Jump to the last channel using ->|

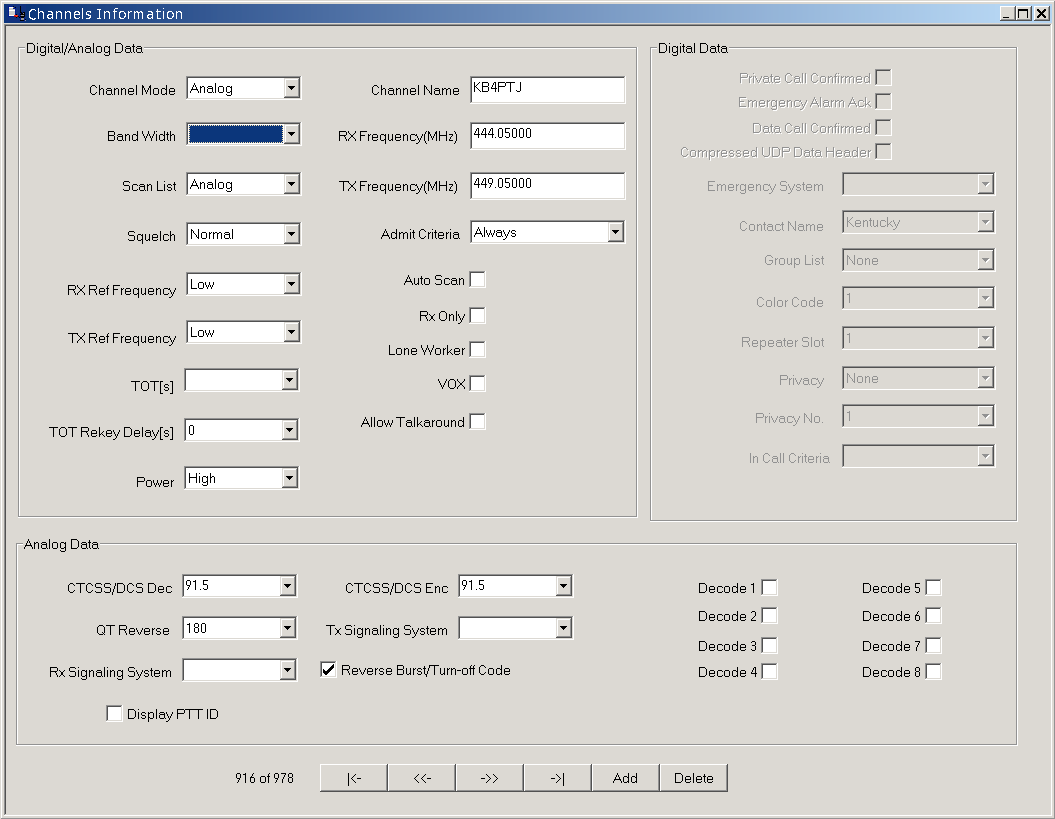[556, 777]
